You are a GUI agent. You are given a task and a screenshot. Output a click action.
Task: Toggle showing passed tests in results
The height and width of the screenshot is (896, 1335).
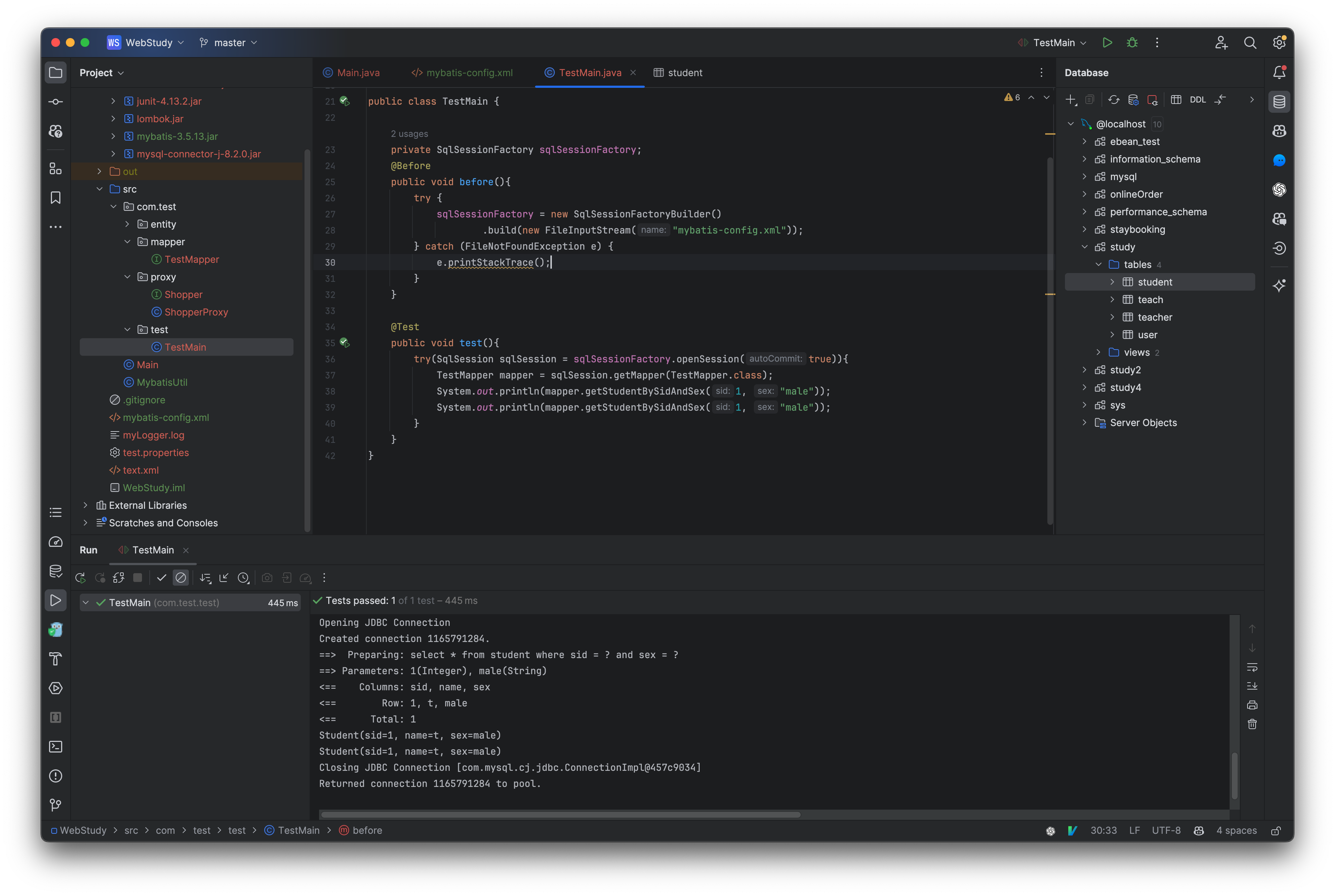162,578
